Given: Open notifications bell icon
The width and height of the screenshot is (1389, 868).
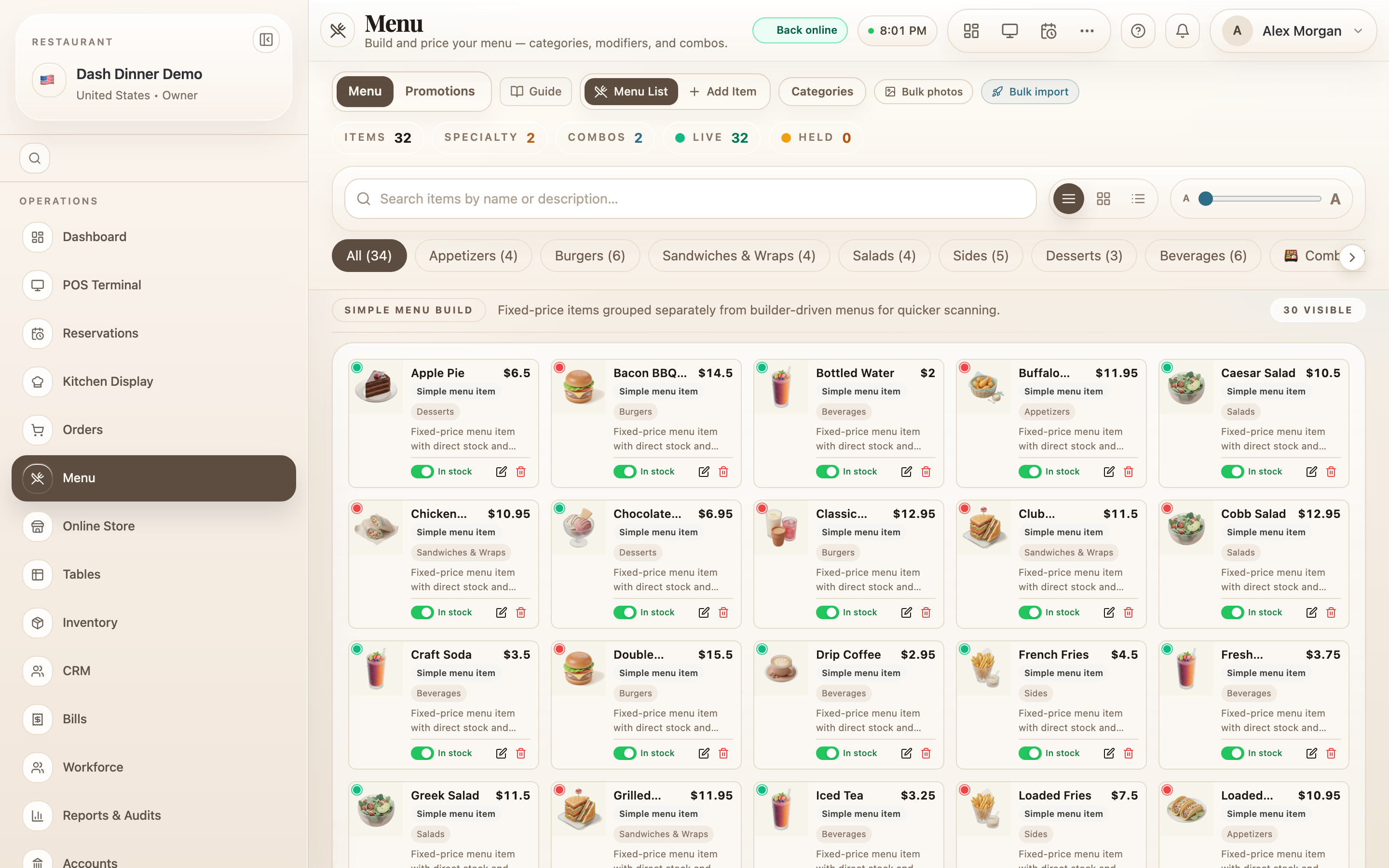Looking at the screenshot, I should click(x=1183, y=31).
